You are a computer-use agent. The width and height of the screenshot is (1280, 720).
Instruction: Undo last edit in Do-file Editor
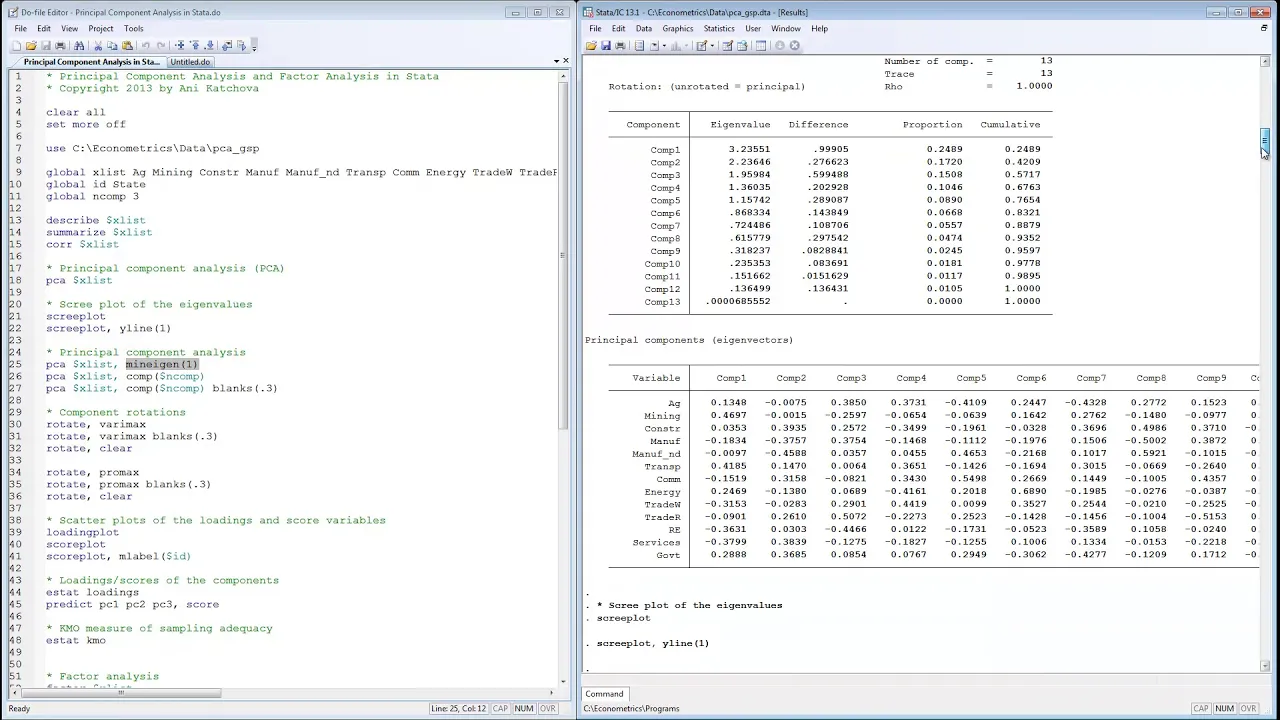coord(146,46)
